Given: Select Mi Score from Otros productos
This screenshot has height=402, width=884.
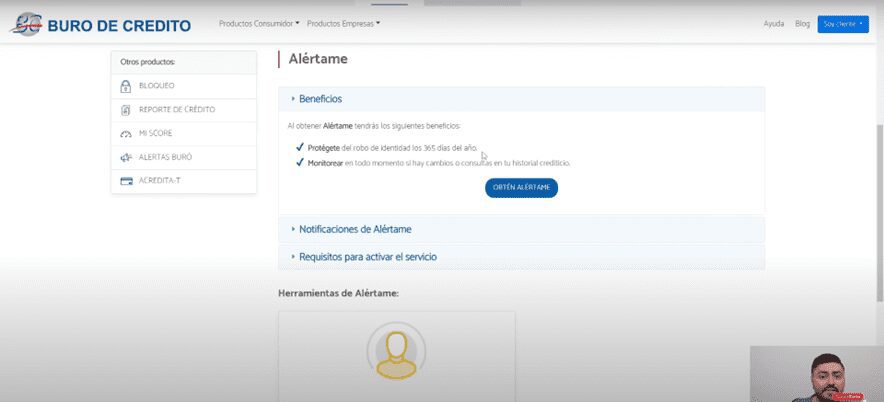Looking at the screenshot, I should tap(157, 133).
